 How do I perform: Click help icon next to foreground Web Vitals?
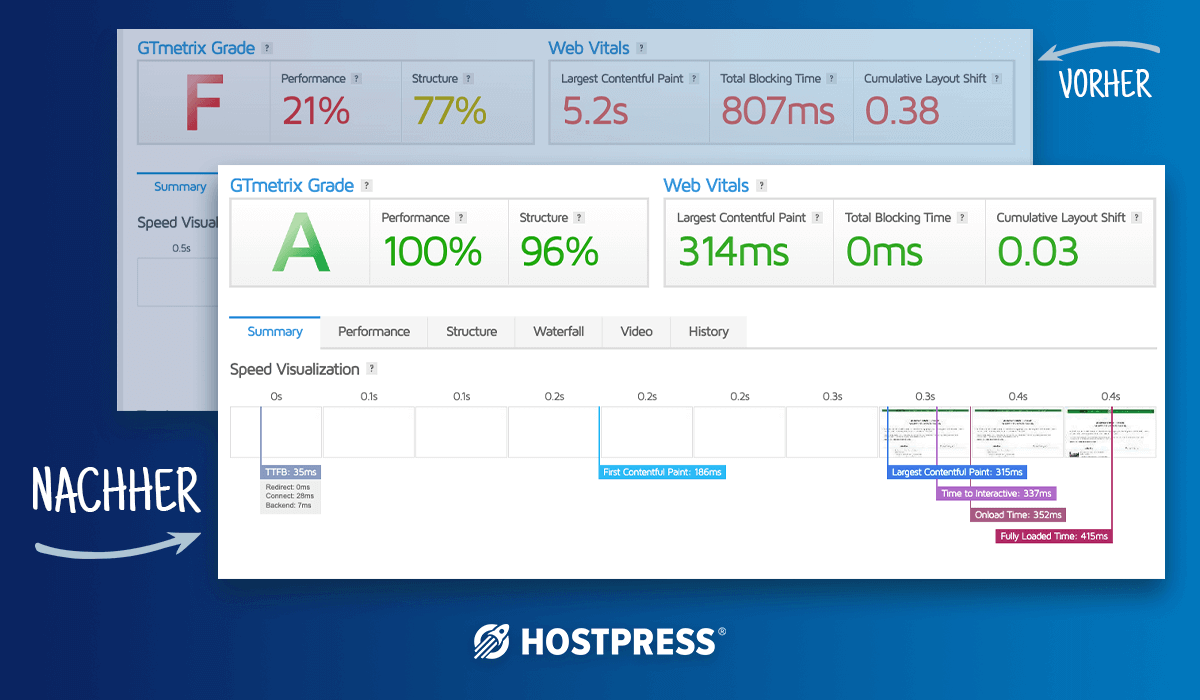click(762, 186)
